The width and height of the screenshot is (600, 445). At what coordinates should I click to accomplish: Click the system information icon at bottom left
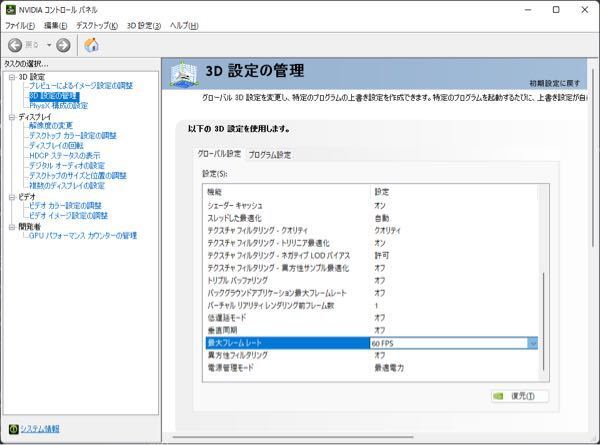click(13, 429)
